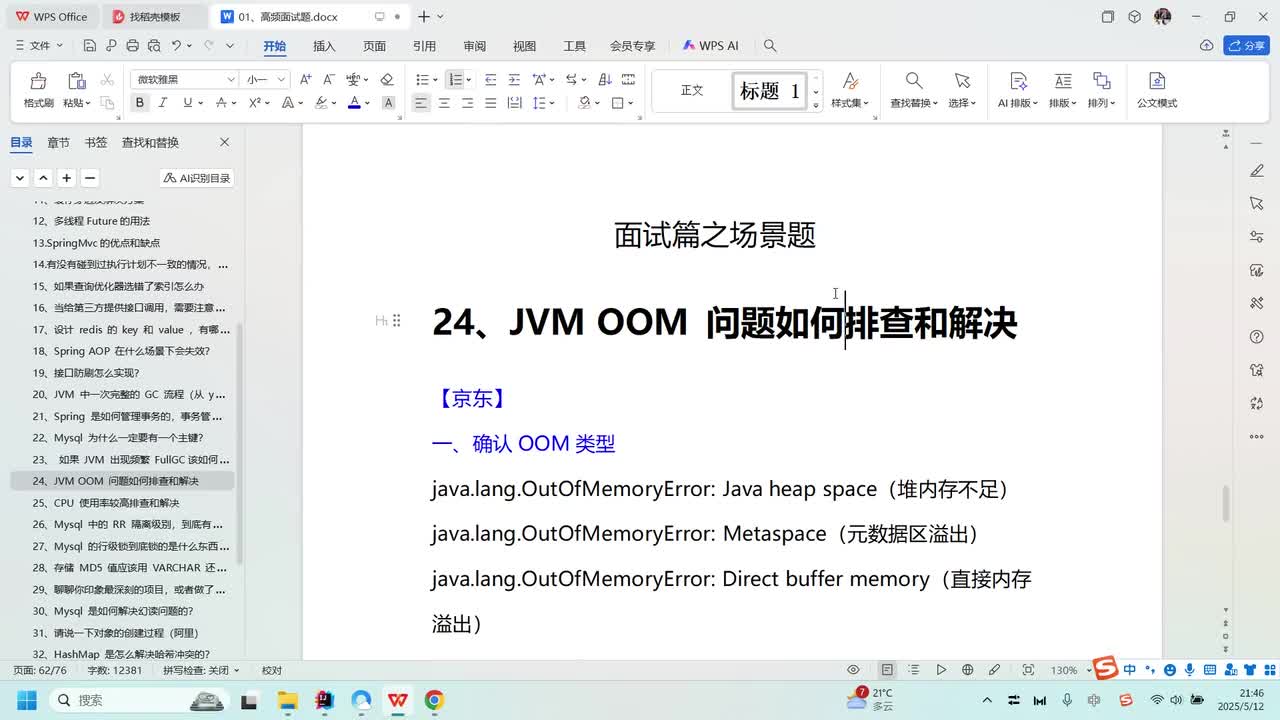Apply the text highlight color
1280x720 pixels.
[321, 103]
